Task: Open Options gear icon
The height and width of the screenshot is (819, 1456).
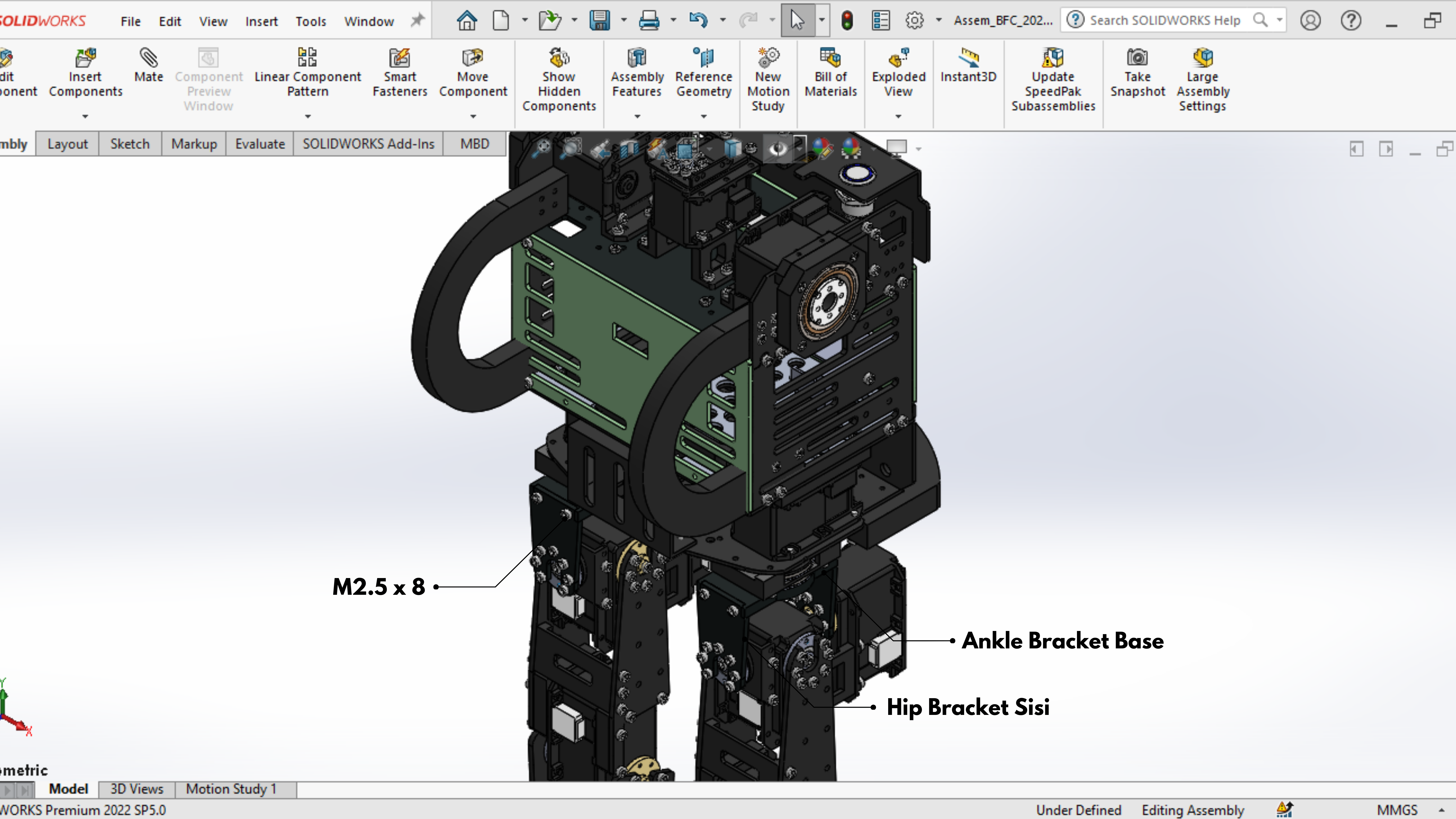Action: pyautogui.click(x=915, y=21)
